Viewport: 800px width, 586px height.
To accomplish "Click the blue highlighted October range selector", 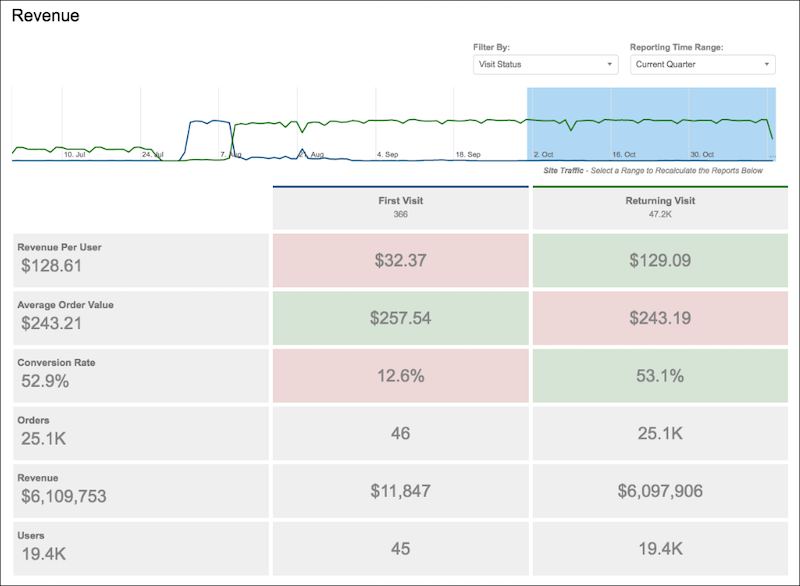I will click(650, 125).
